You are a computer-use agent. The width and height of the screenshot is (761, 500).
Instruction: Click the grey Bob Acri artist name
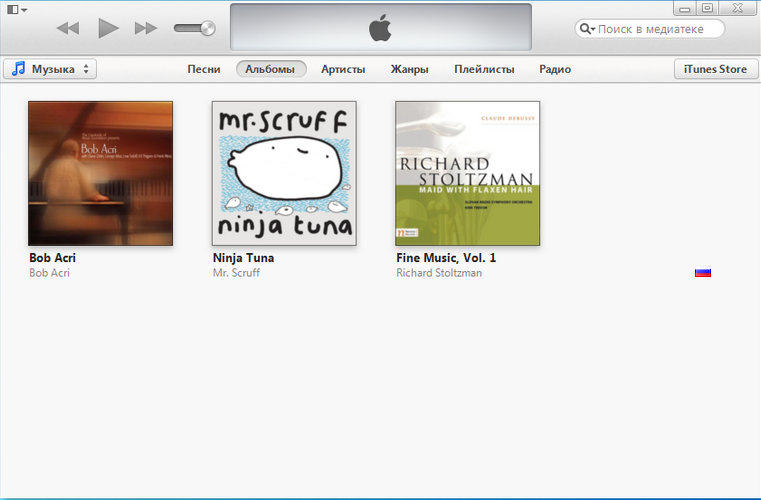50,273
